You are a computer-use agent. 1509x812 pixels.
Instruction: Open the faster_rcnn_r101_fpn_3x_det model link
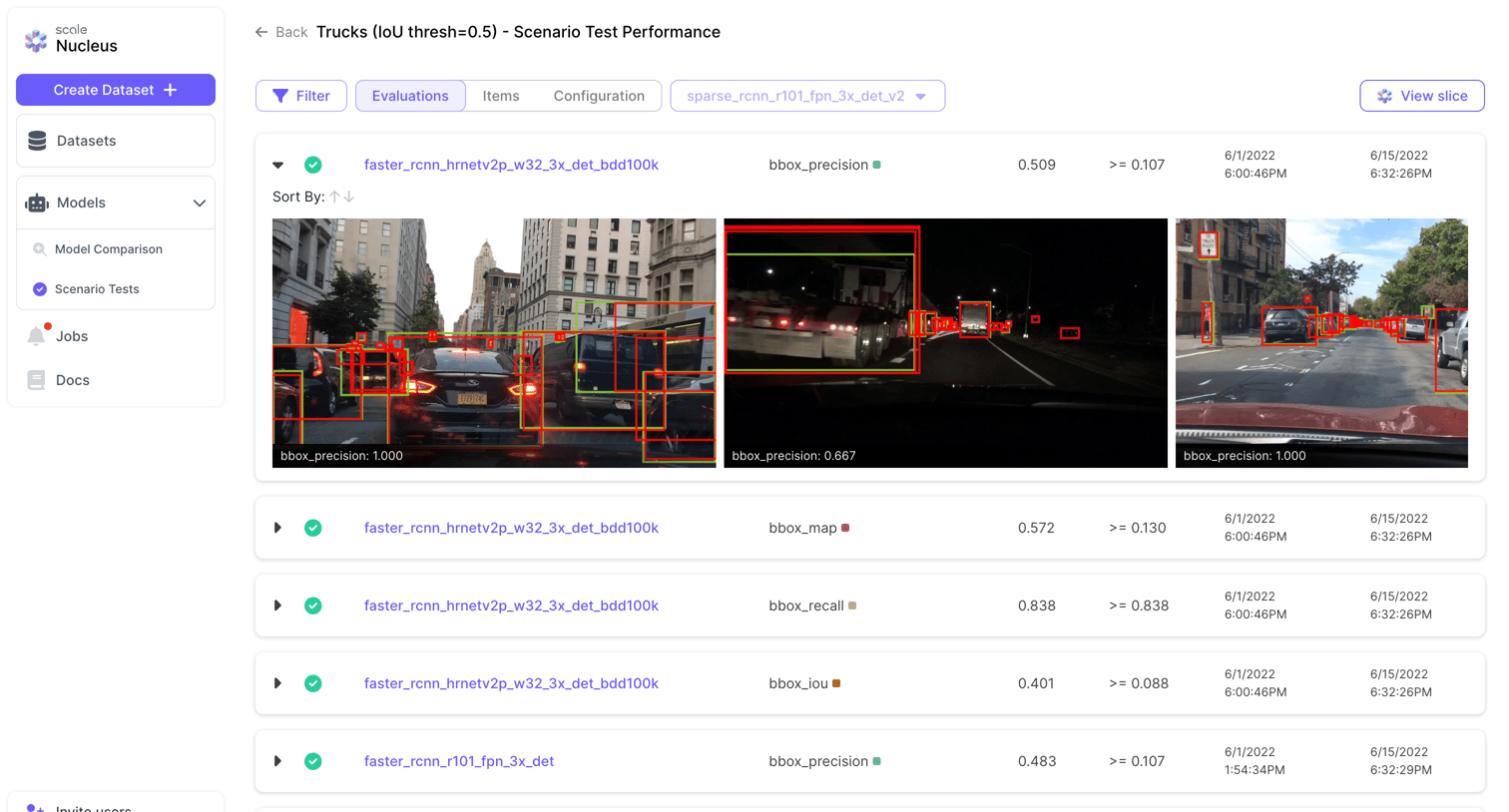coord(459,761)
